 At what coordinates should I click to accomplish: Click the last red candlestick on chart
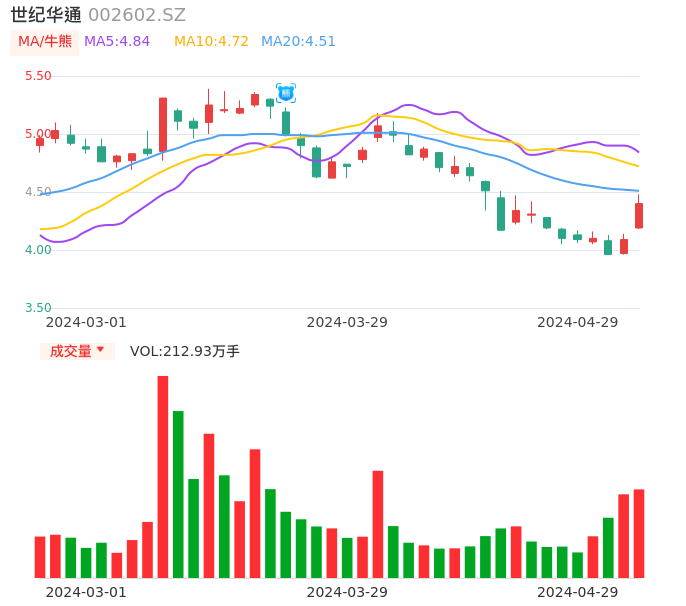639,215
